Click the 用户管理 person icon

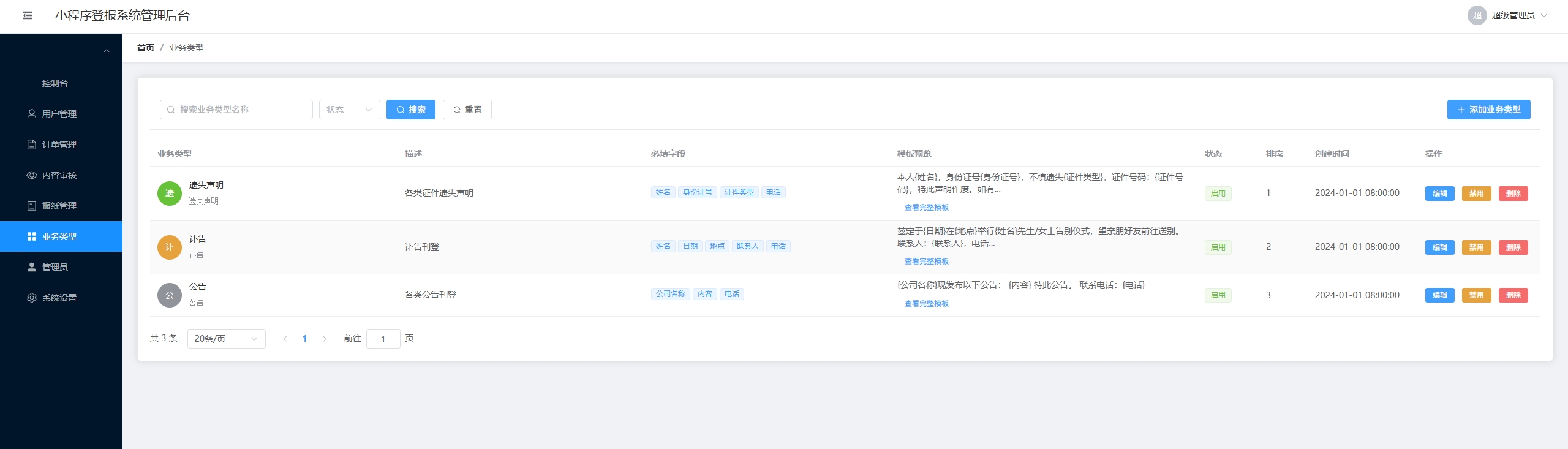point(32,114)
